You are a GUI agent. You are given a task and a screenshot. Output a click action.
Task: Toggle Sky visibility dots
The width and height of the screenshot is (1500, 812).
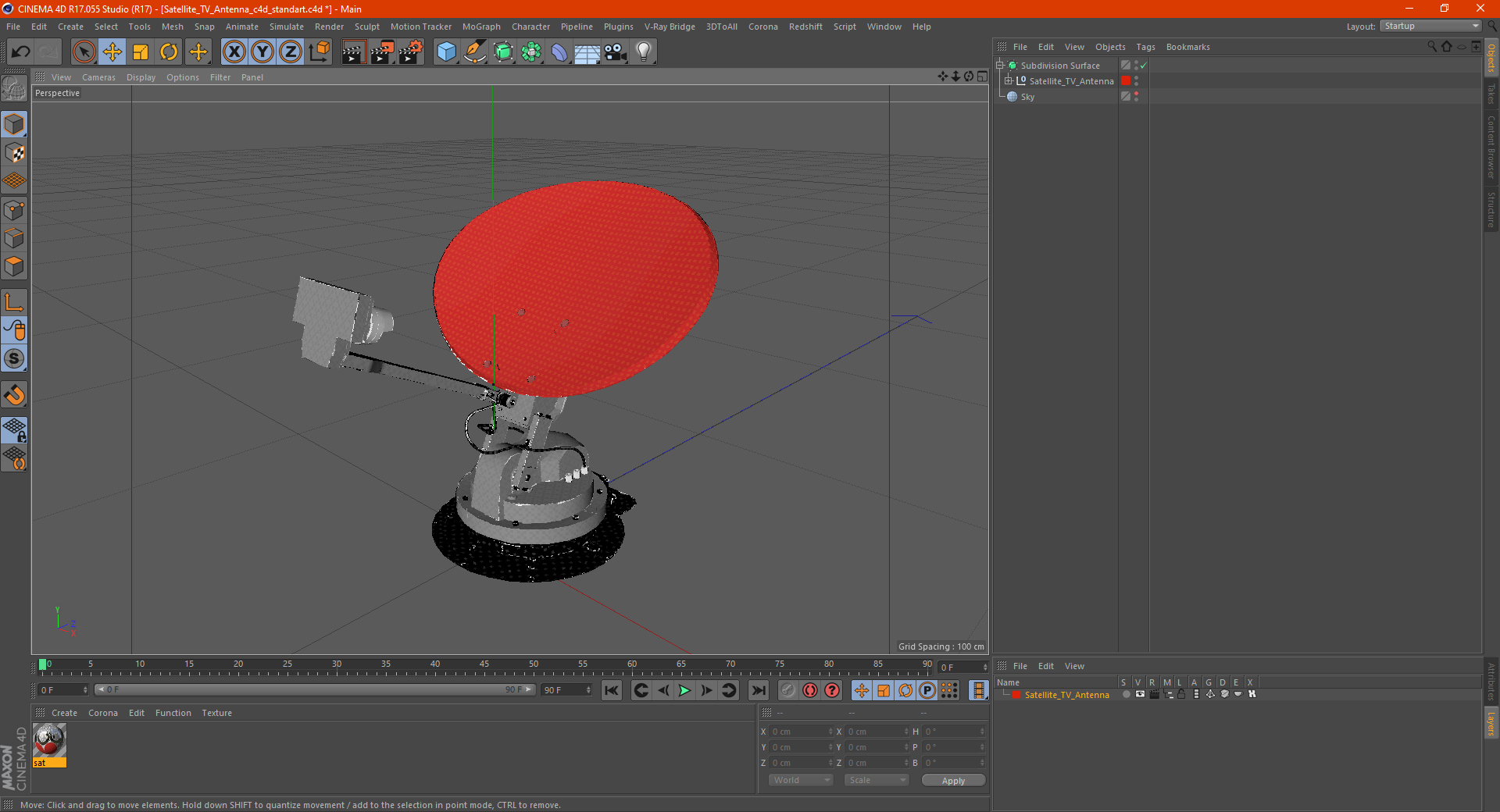(1136, 97)
